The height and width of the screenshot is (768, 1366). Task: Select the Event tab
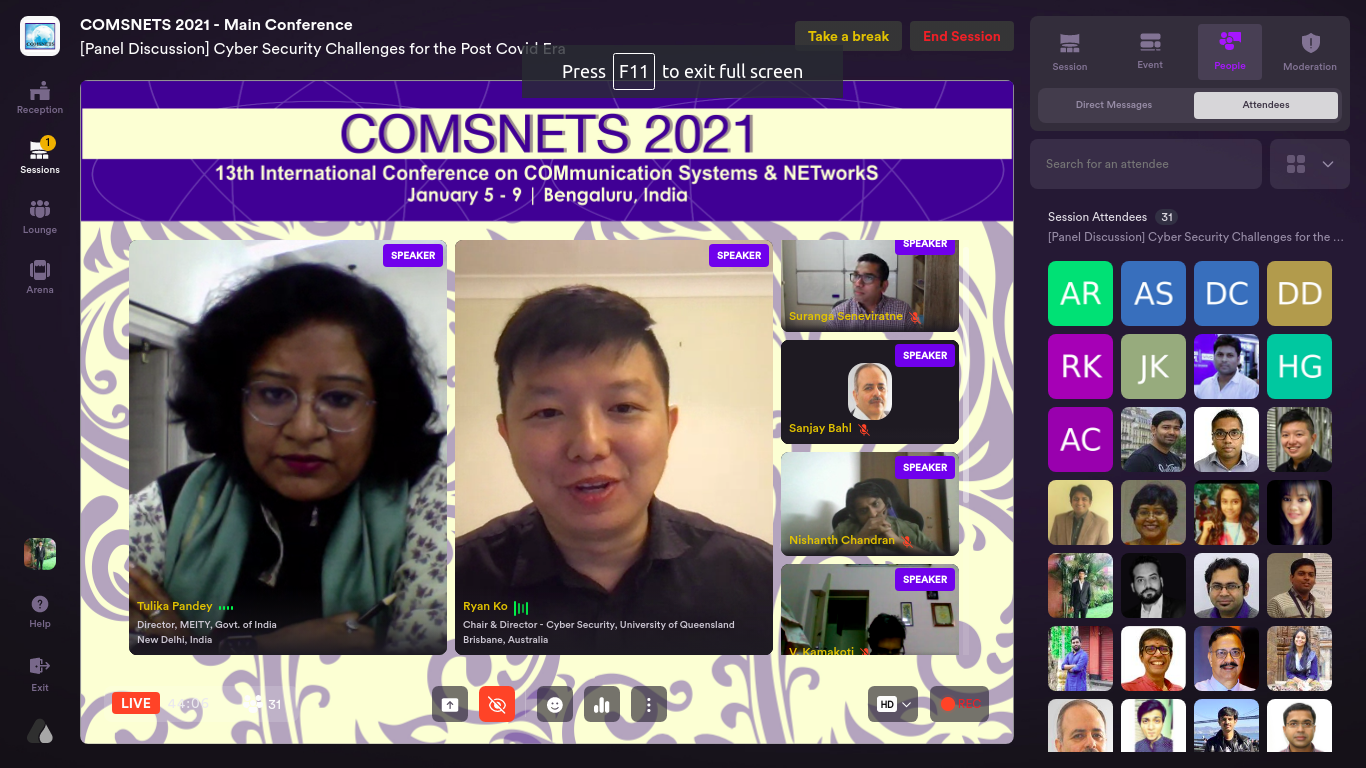pyautogui.click(x=1150, y=52)
